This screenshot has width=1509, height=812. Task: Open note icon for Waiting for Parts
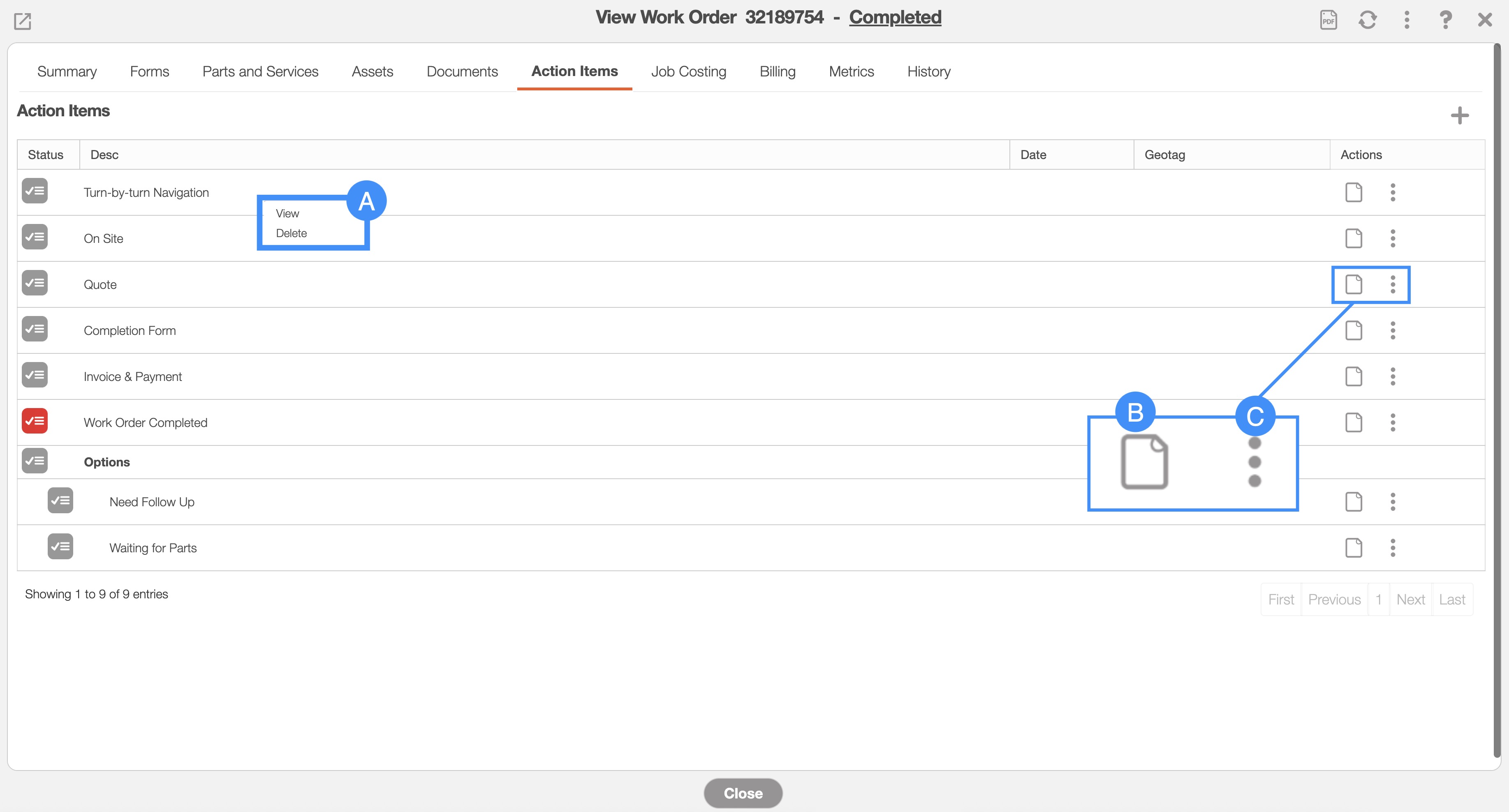1353,548
